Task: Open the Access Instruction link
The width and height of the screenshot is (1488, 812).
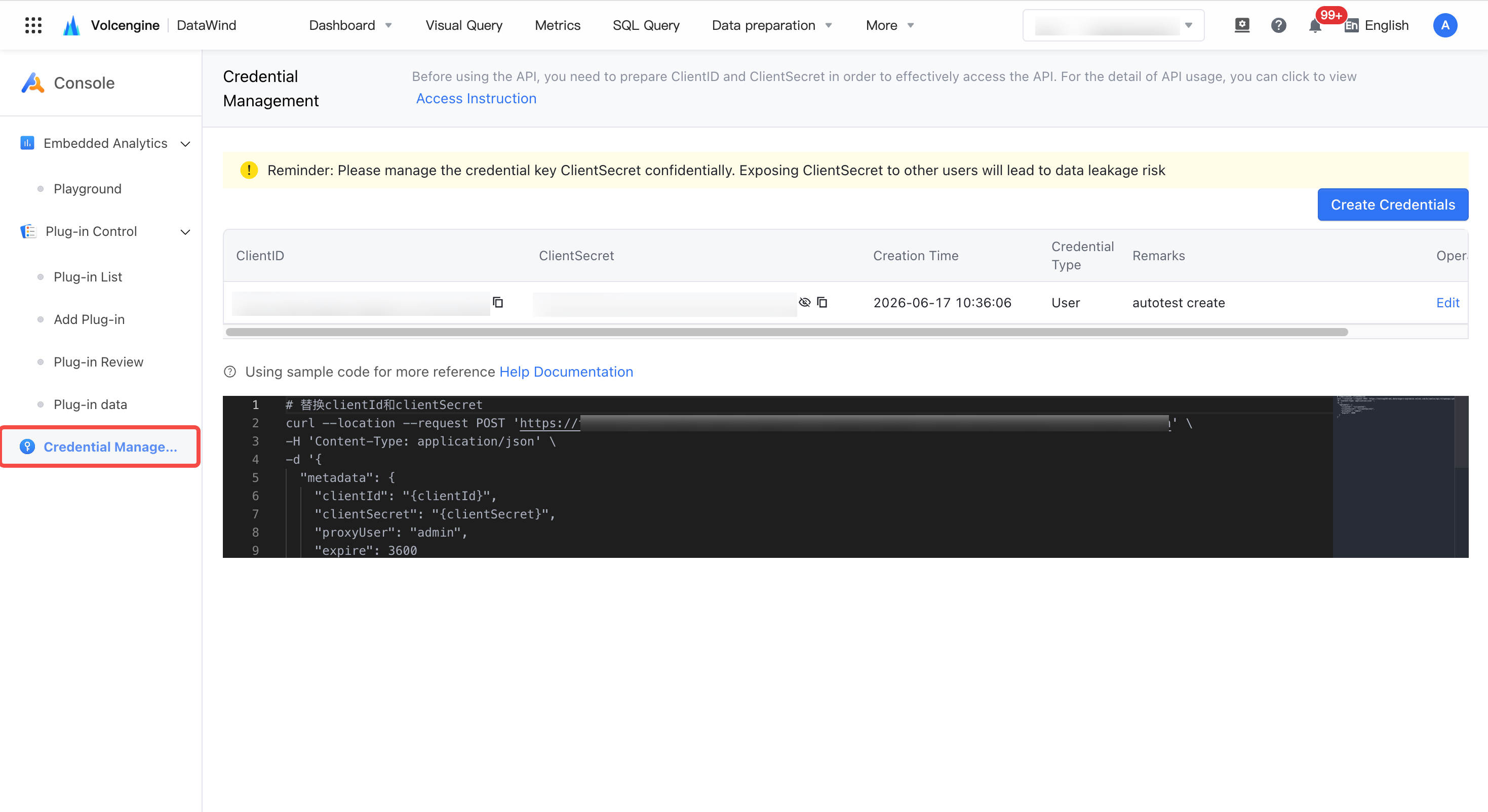Action: (x=476, y=99)
